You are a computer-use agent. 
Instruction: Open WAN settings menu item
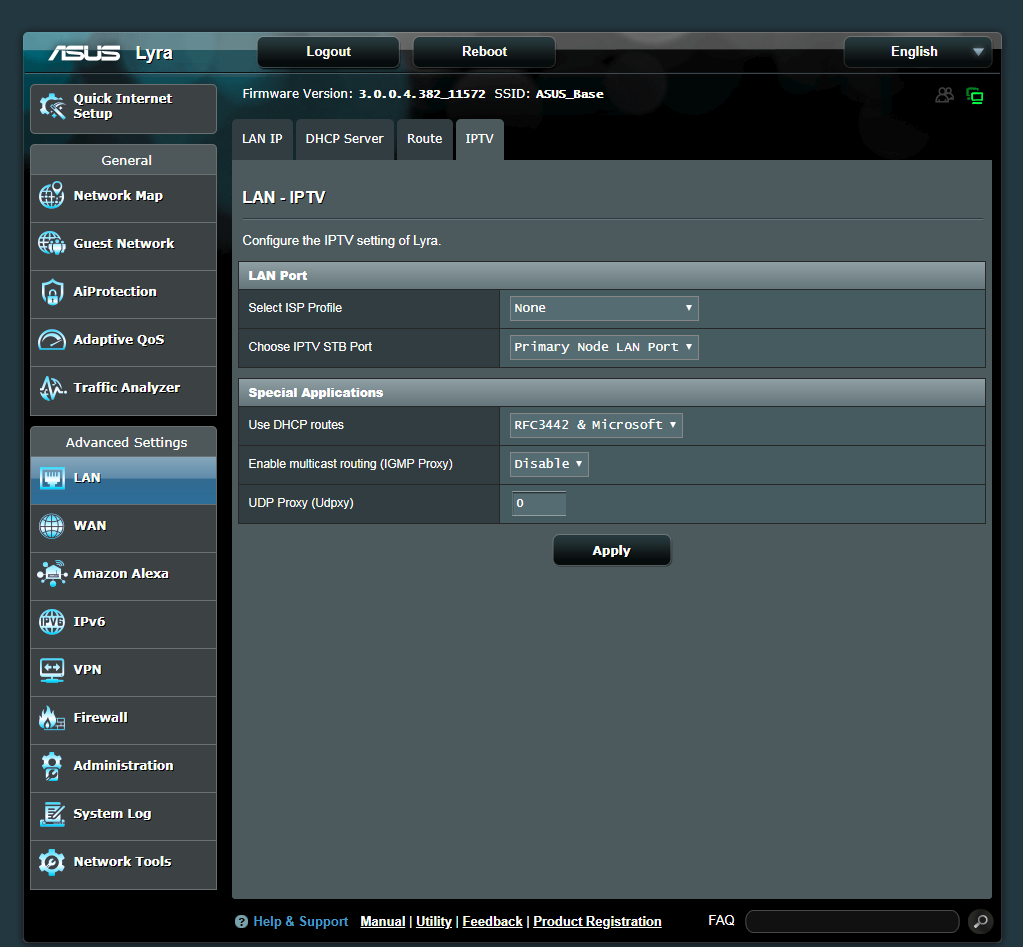(x=123, y=529)
